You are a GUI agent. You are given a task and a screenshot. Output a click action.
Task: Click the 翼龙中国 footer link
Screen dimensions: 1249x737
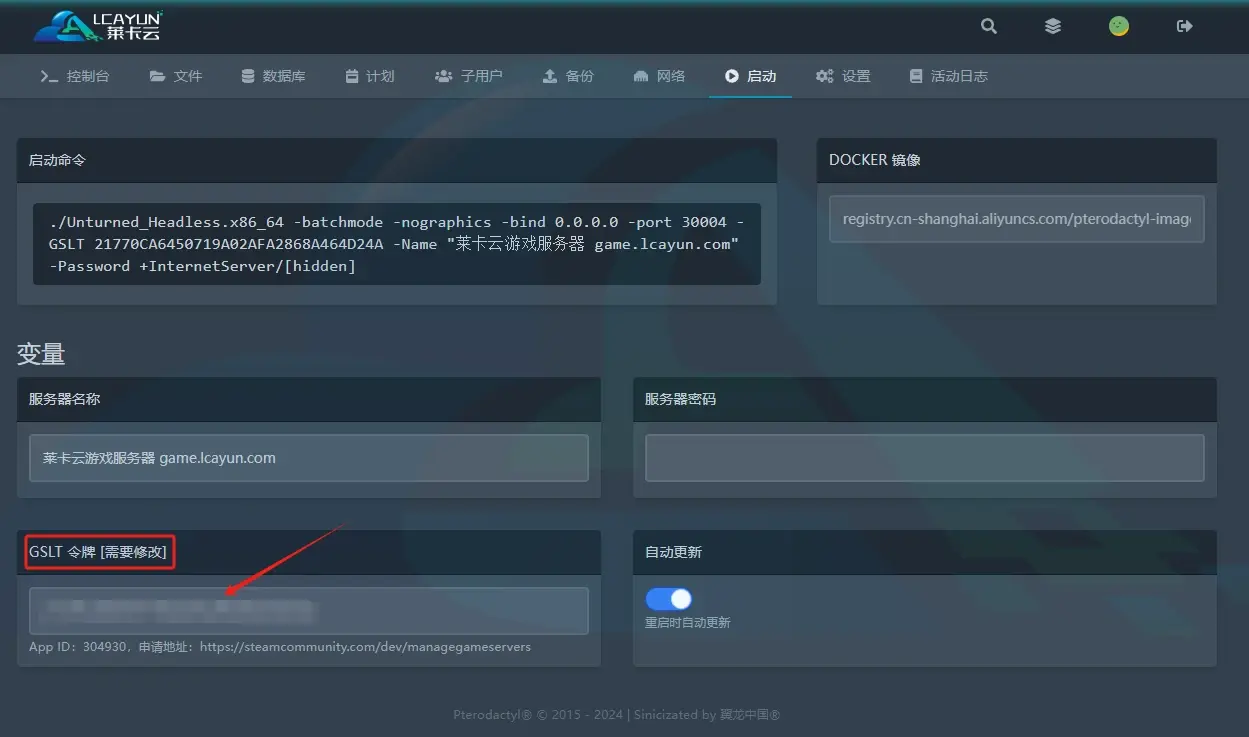point(748,715)
